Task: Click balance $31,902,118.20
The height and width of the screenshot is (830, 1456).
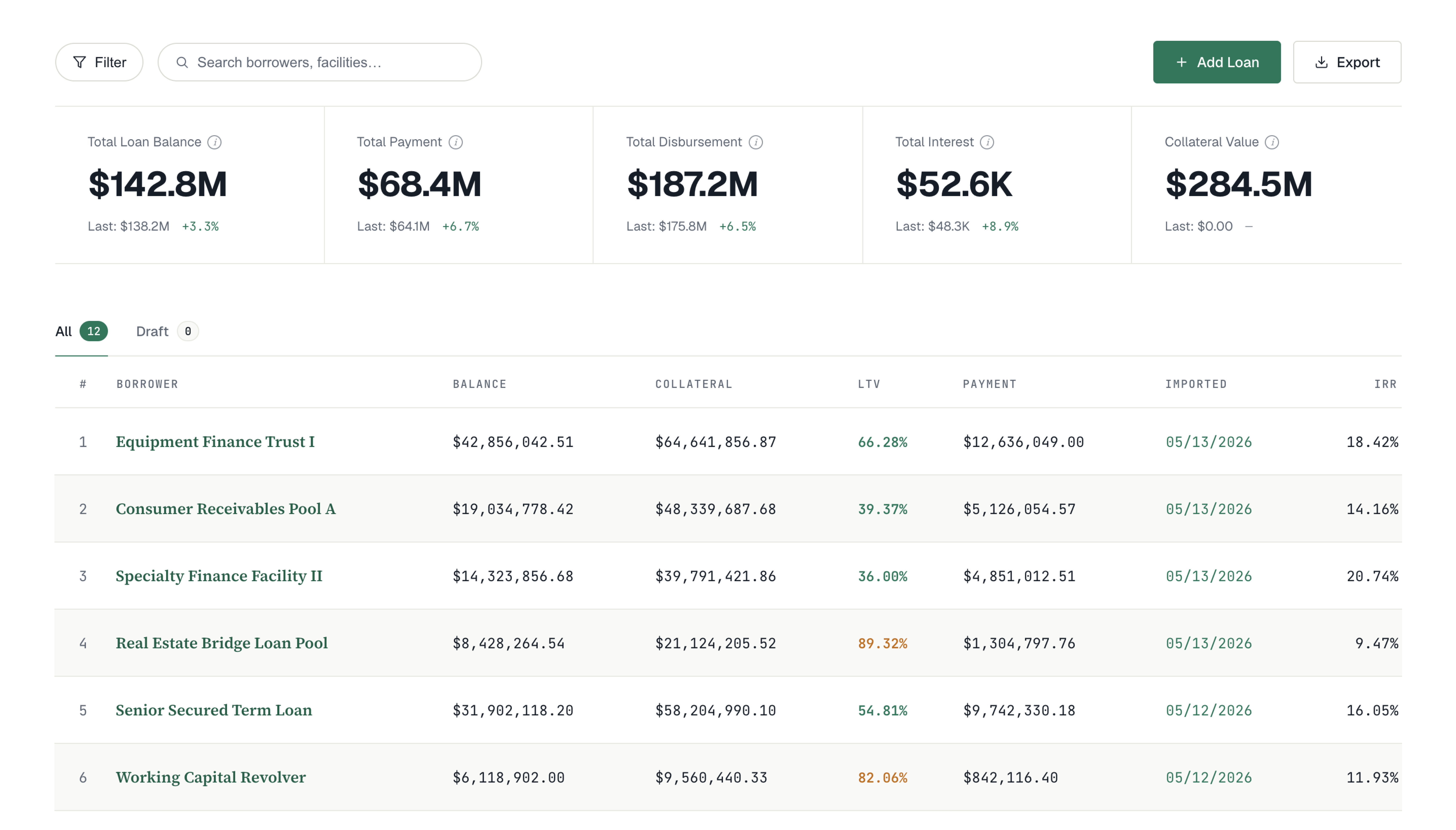Action: coord(513,711)
